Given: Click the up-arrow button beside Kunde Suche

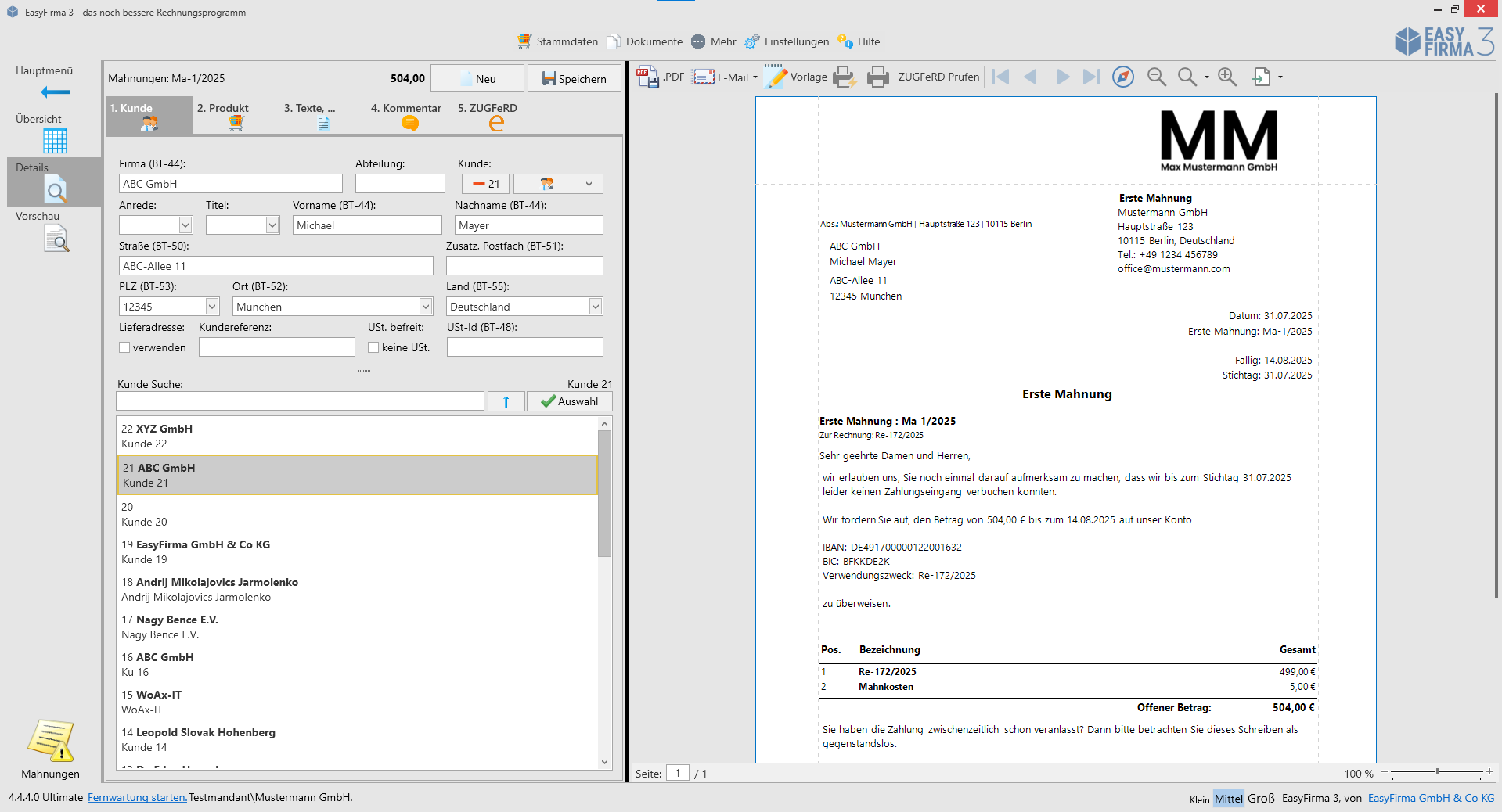Looking at the screenshot, I should point(506,401).
